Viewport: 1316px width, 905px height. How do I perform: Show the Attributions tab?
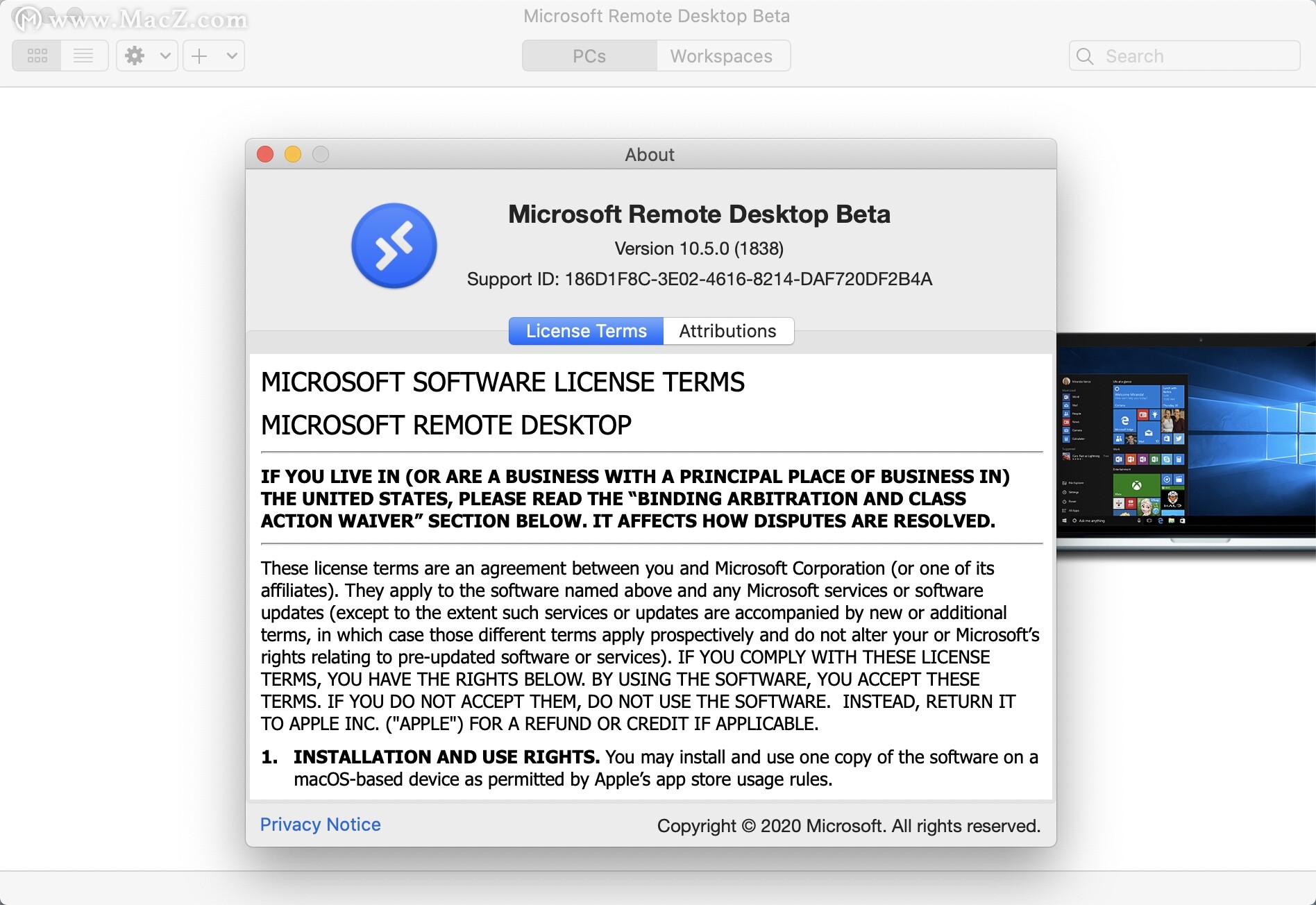coord(728,331)
